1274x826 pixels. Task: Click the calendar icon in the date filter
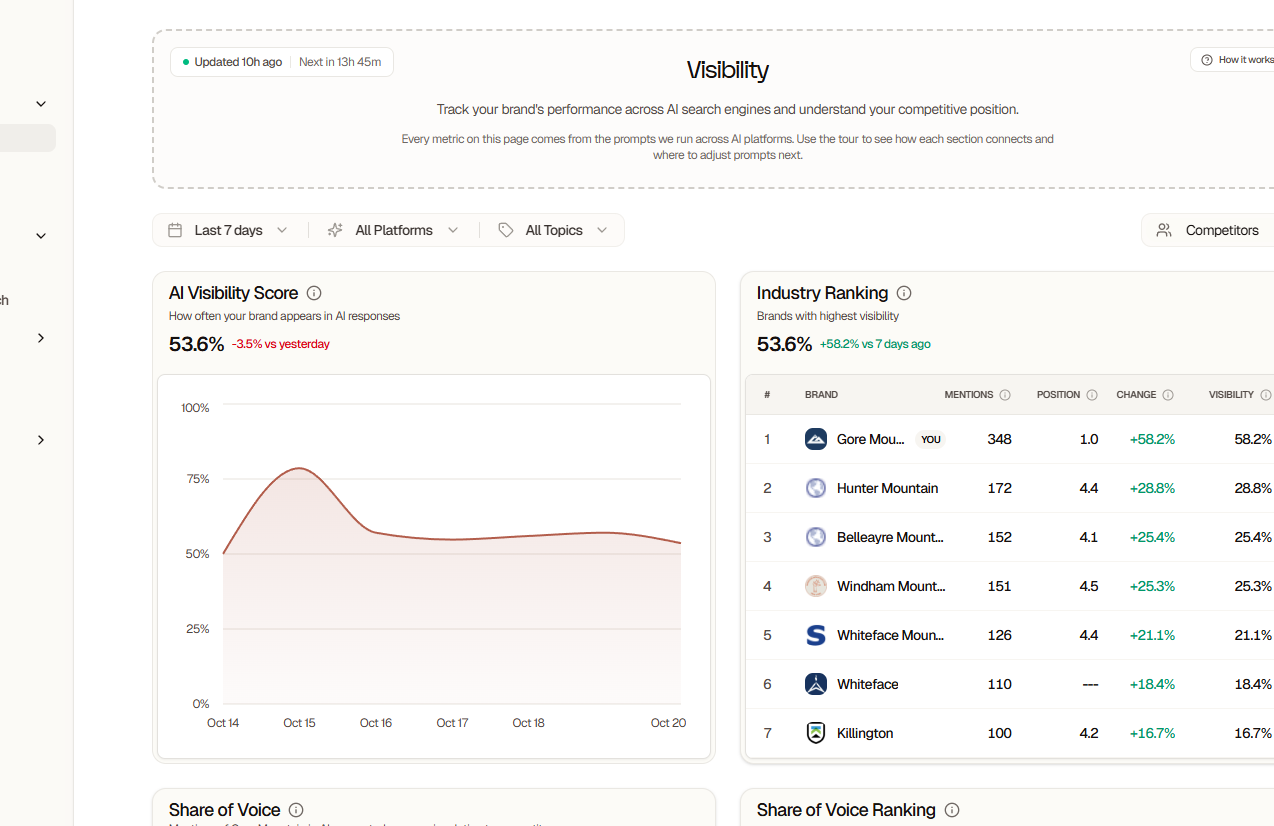[176, 229]
